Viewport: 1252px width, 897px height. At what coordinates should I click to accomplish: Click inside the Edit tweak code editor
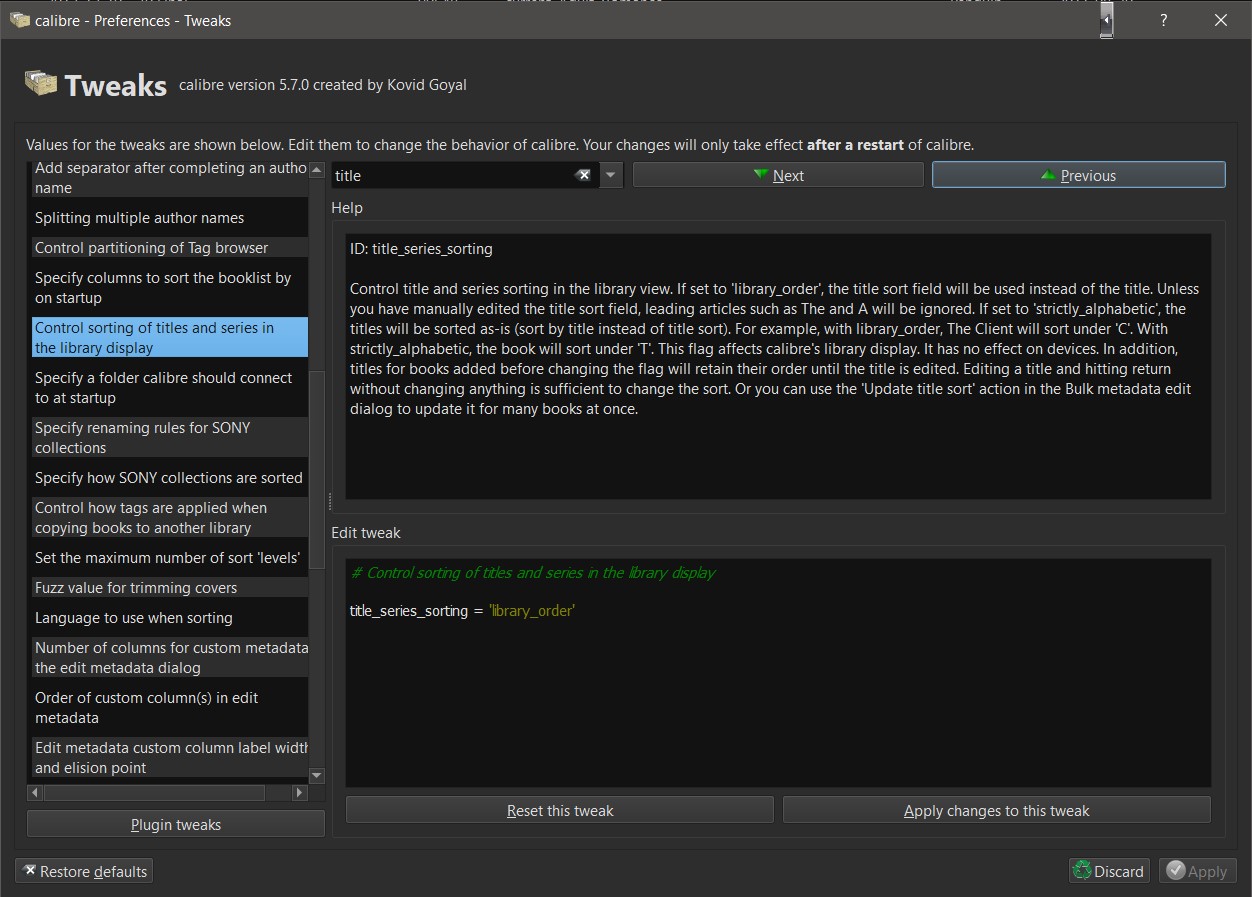pos(778,672)
